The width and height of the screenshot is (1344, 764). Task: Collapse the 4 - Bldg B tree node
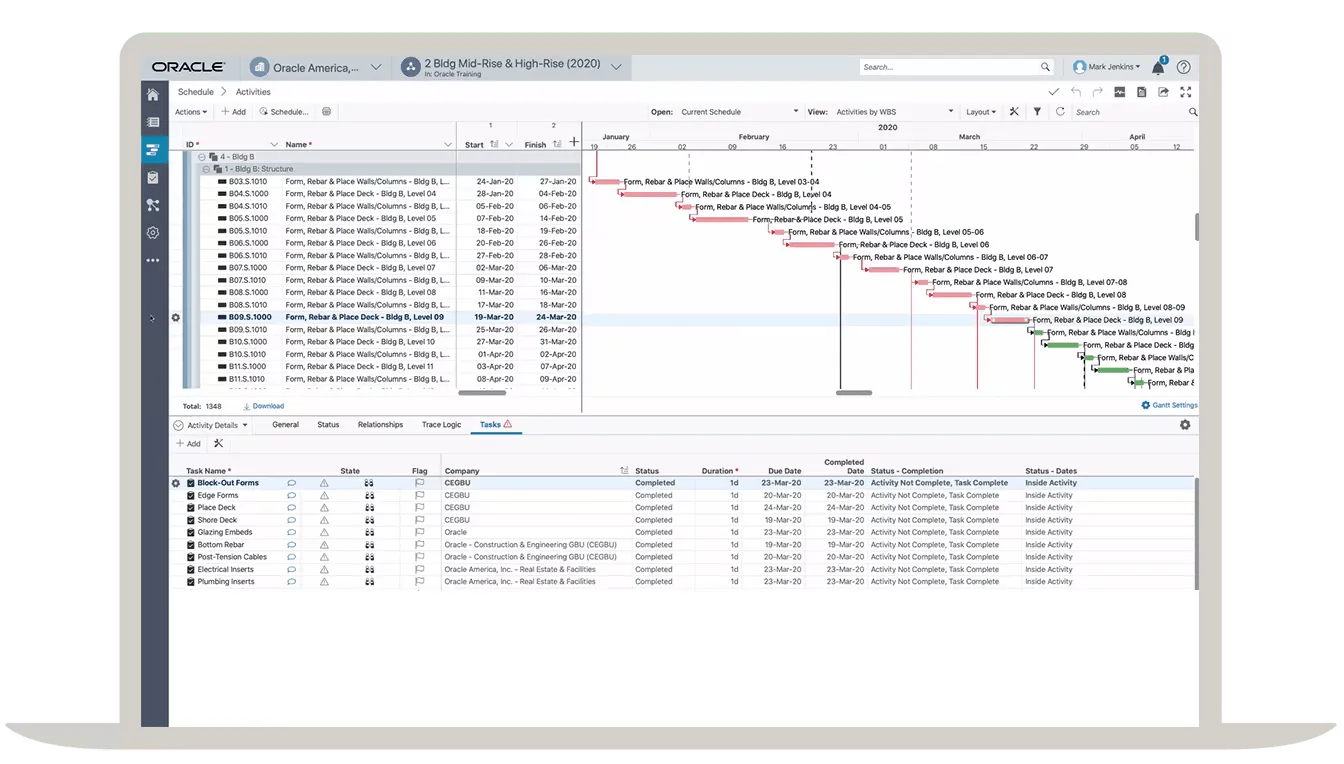pyautogui.click(x=202, y=157)
